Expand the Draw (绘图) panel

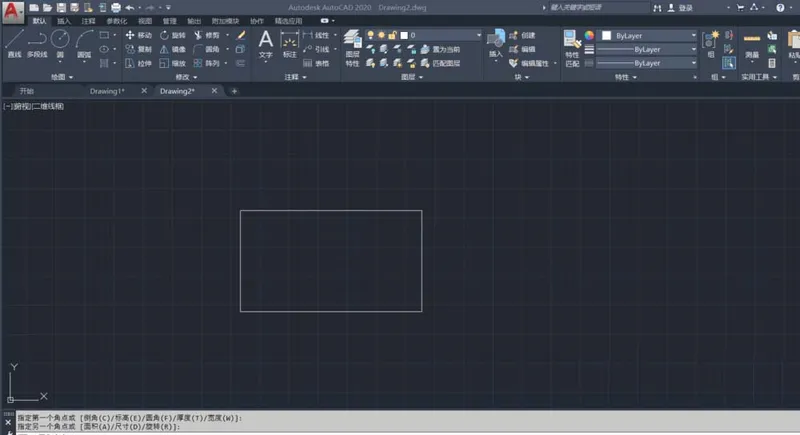[62, 77]
